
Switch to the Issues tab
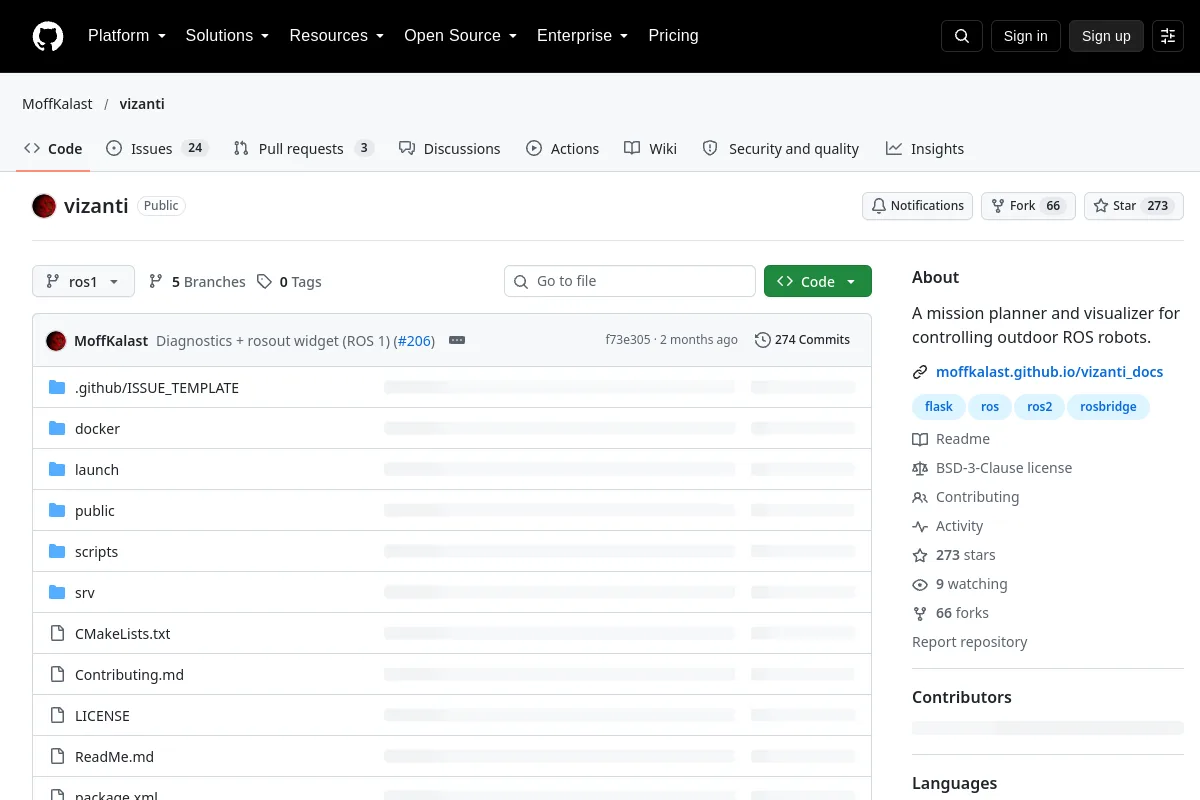pos(156,149)
